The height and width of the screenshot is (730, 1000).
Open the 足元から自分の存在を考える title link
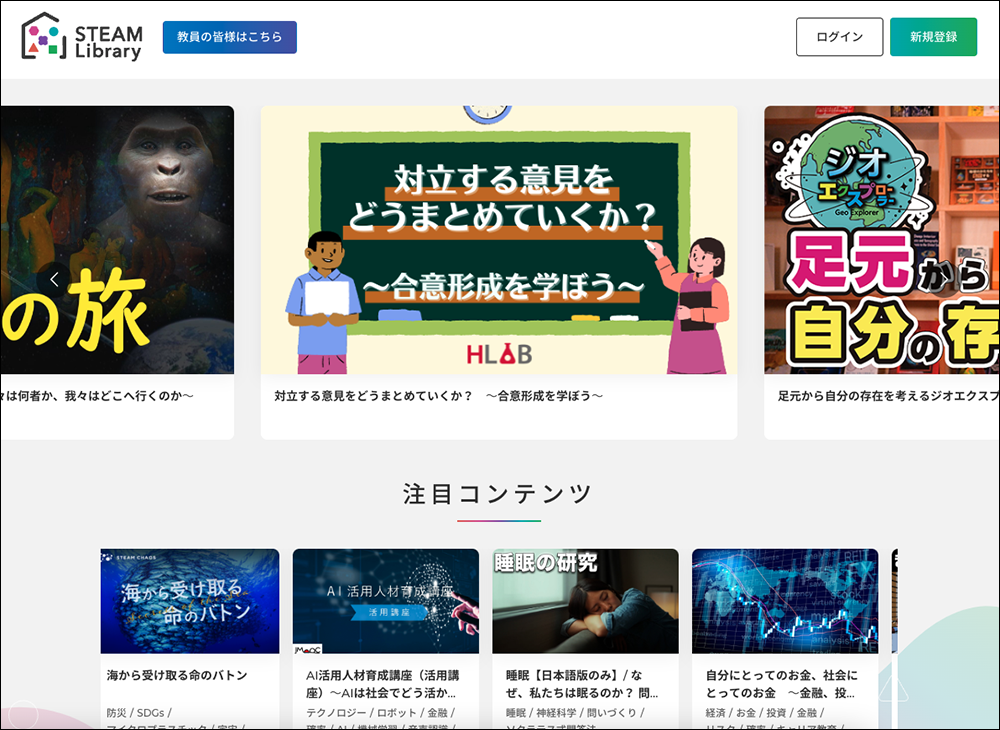click(888, 396)
